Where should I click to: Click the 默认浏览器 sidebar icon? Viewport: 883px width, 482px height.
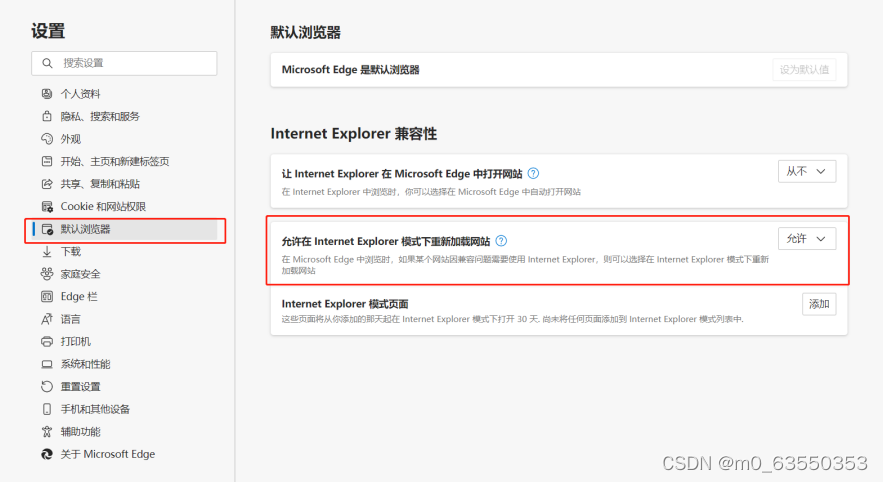pyautogui.click(x=47, y=229)
